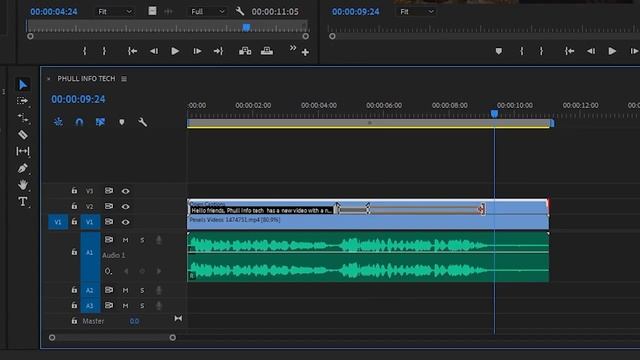Solo track A1
This screenshot has width=640, height=360.
[142, 240]
